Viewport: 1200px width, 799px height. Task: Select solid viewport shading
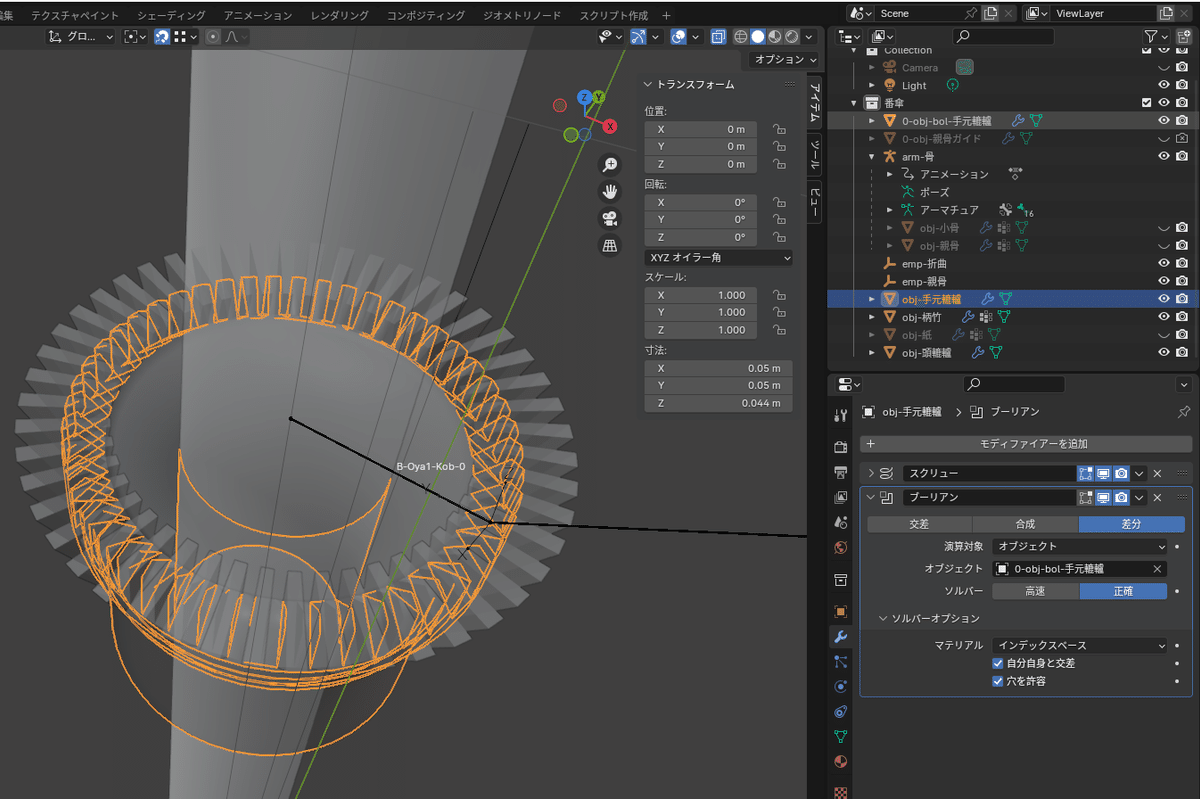[x=758, y=36]
